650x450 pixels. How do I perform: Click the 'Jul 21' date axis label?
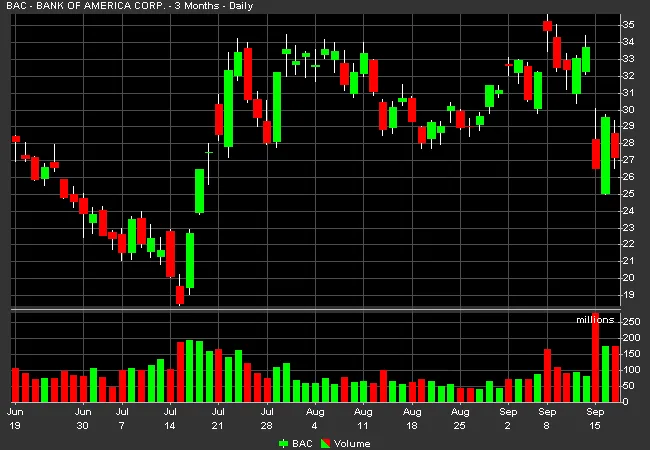click(x=218, y=419)
